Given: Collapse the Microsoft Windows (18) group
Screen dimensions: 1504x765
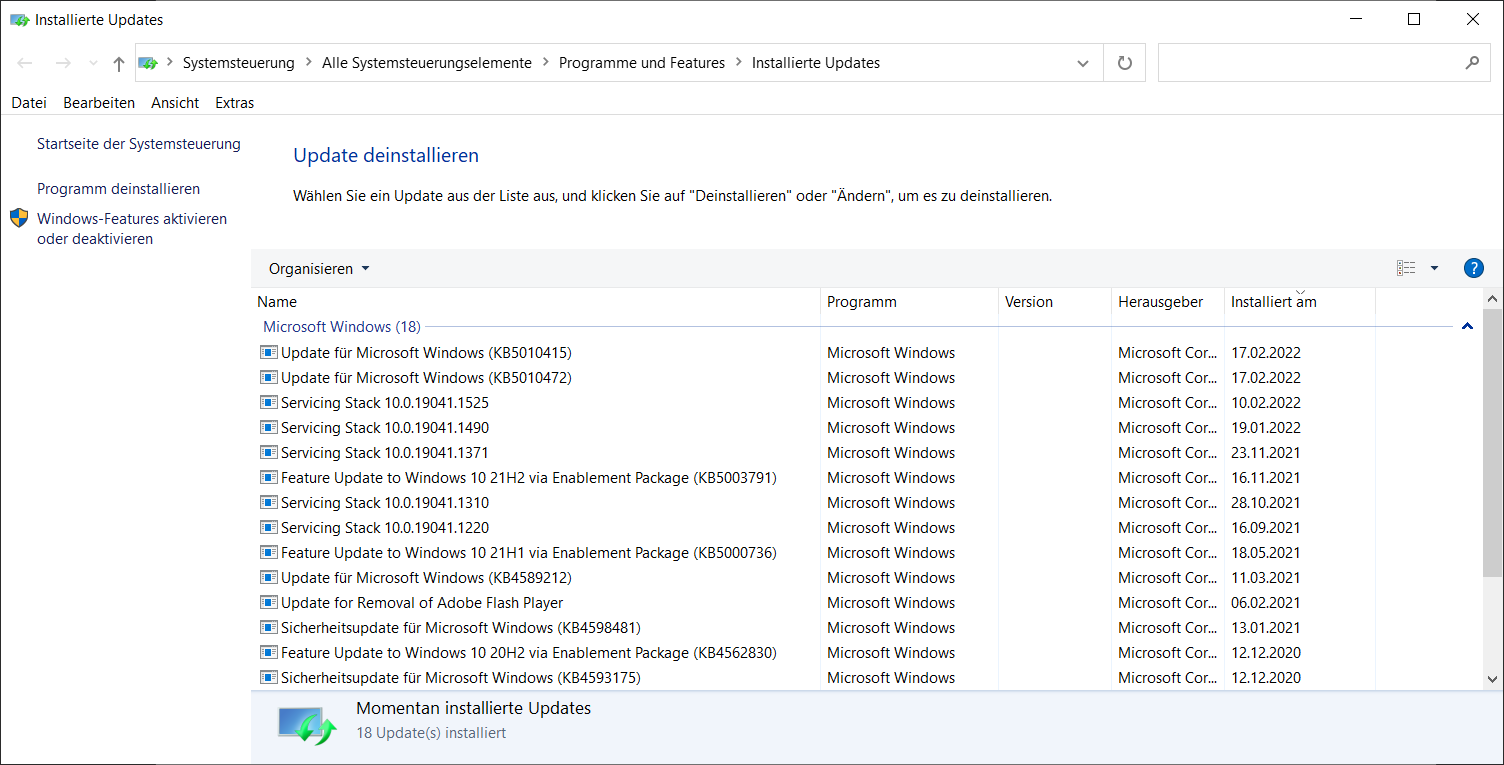Looking at the screenshot, I should coord(1467,327).
